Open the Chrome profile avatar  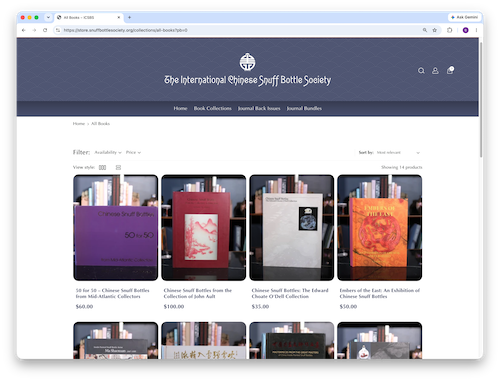(x=466, y=30)
